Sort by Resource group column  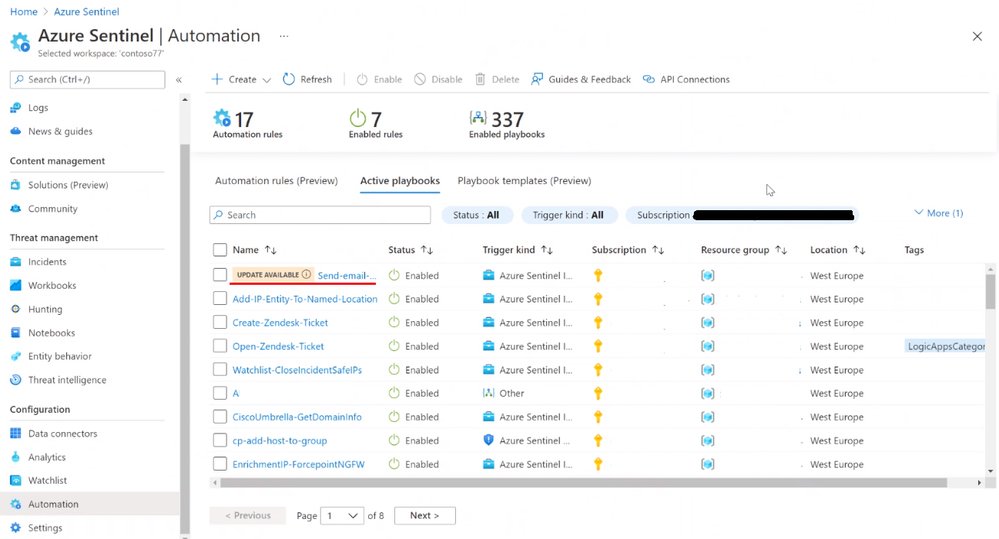[x=744, y=250]
